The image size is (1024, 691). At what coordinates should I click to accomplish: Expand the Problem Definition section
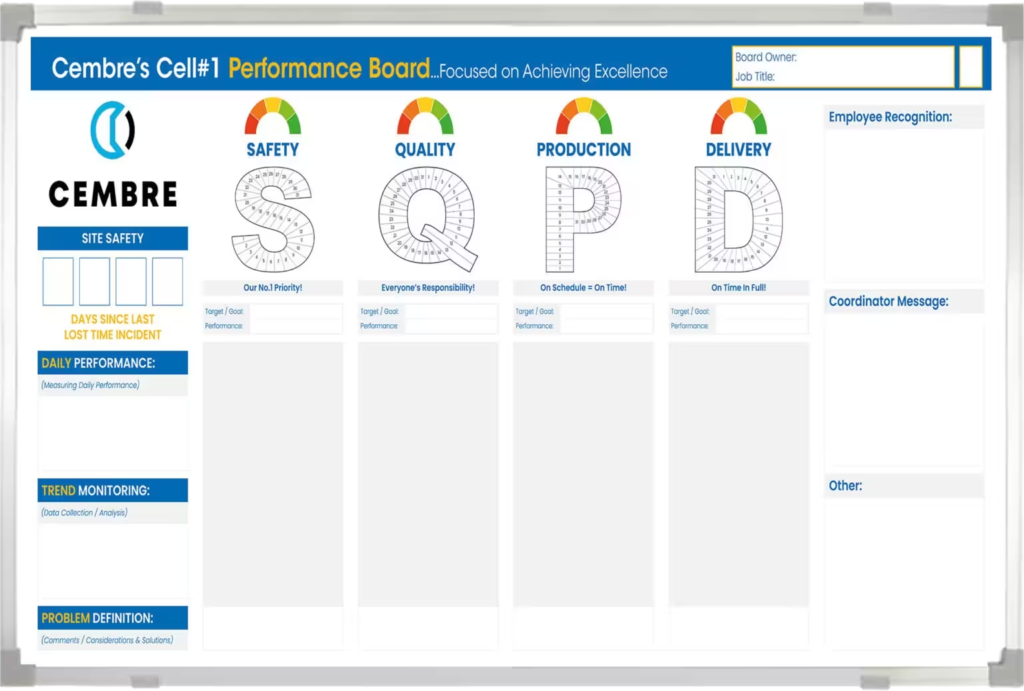click(x=111, y=618)
